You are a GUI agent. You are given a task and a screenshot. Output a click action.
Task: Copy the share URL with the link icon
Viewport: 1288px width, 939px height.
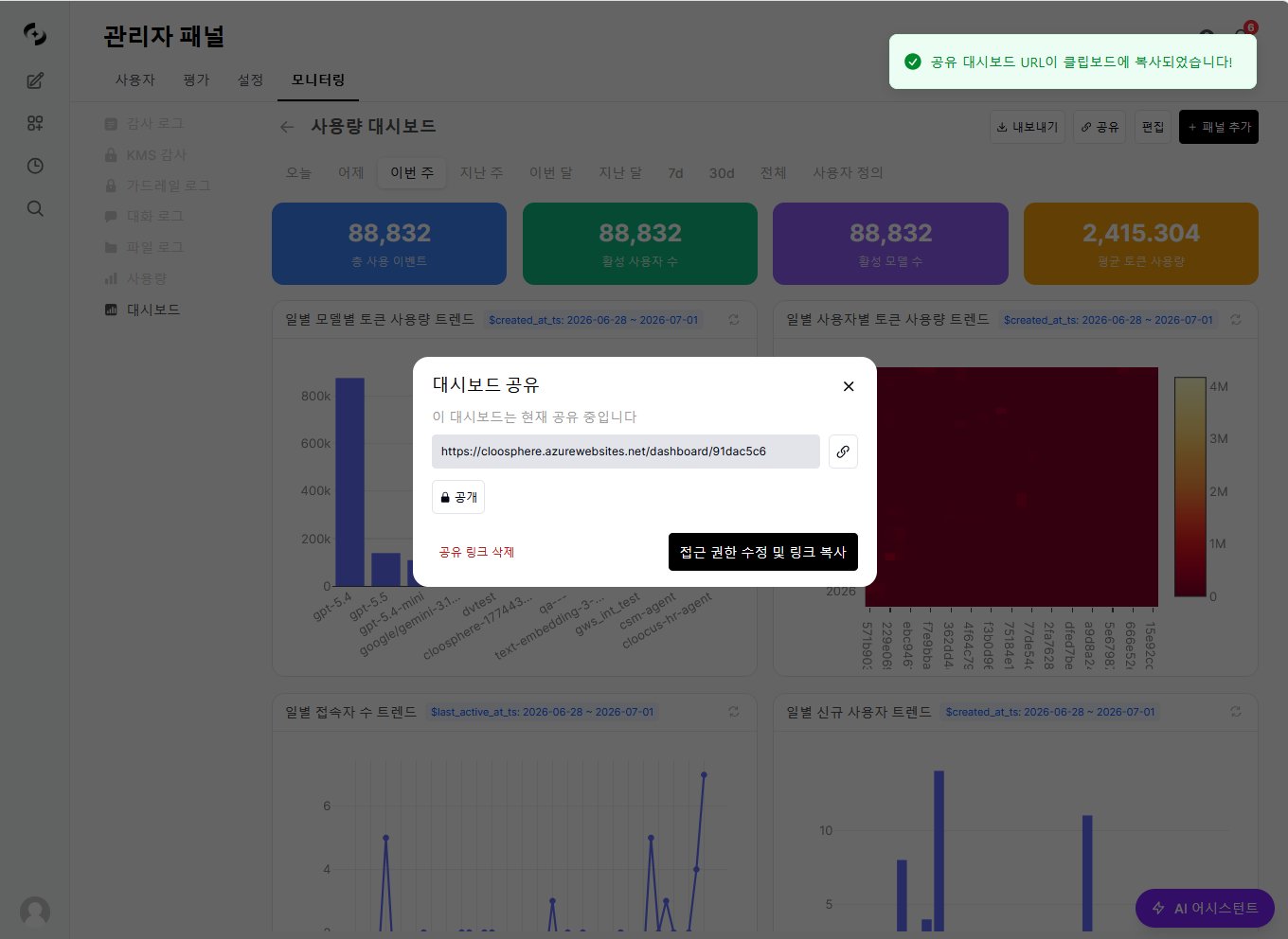(843, 452)
